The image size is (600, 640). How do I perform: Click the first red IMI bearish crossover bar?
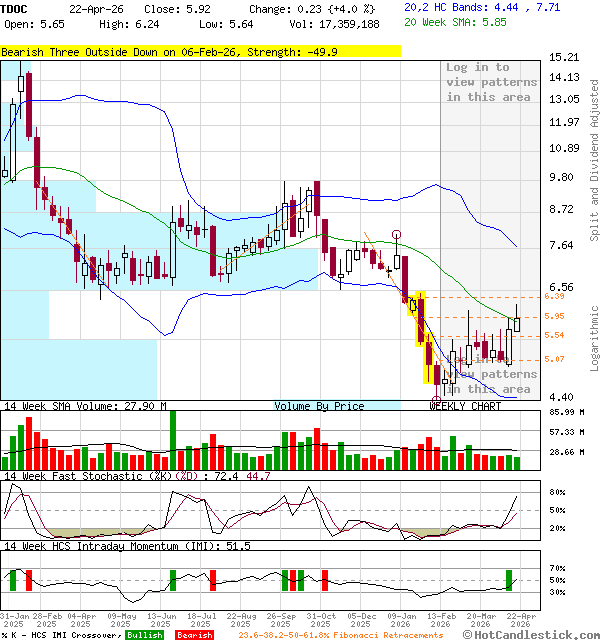pos(29,581)
